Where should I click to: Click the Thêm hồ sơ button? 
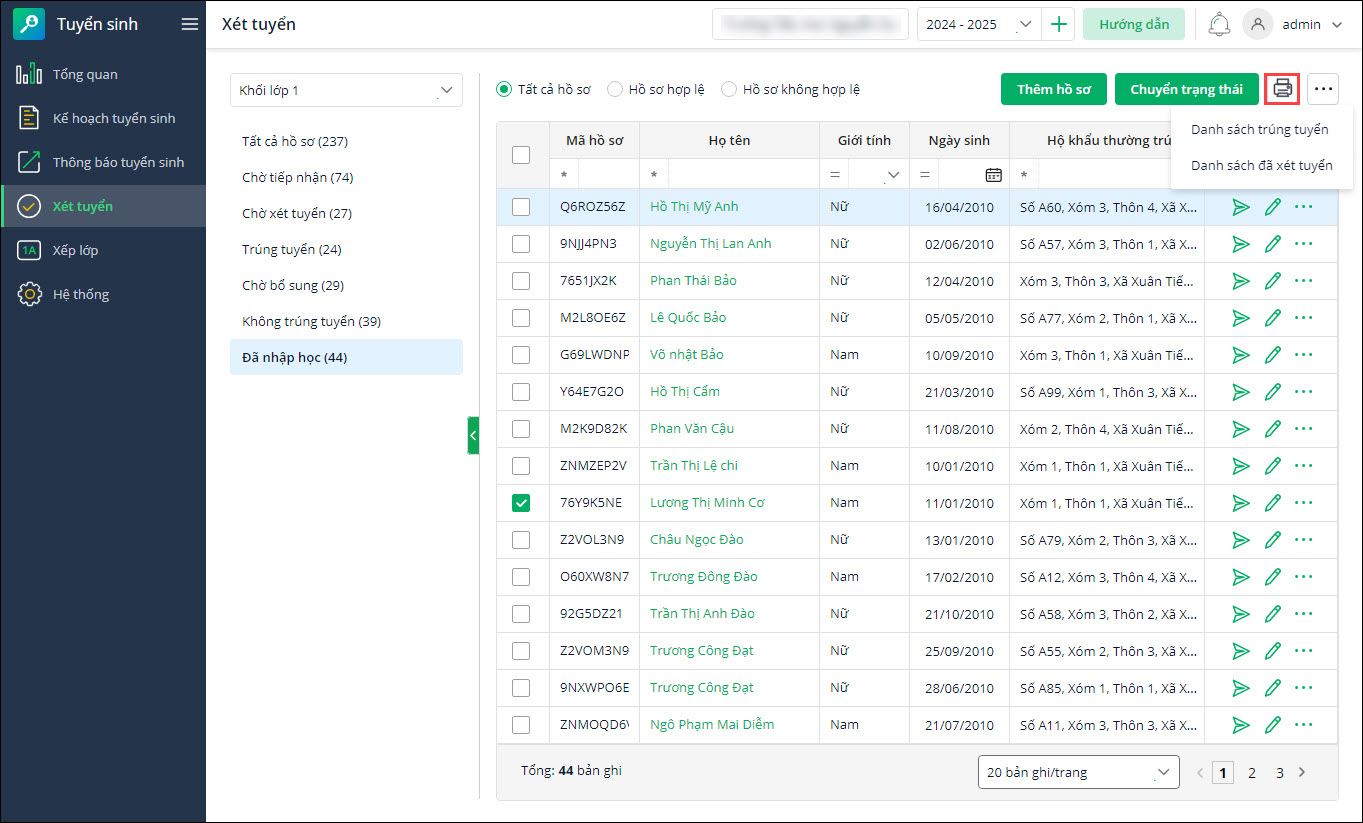(x=1053, y=89)
